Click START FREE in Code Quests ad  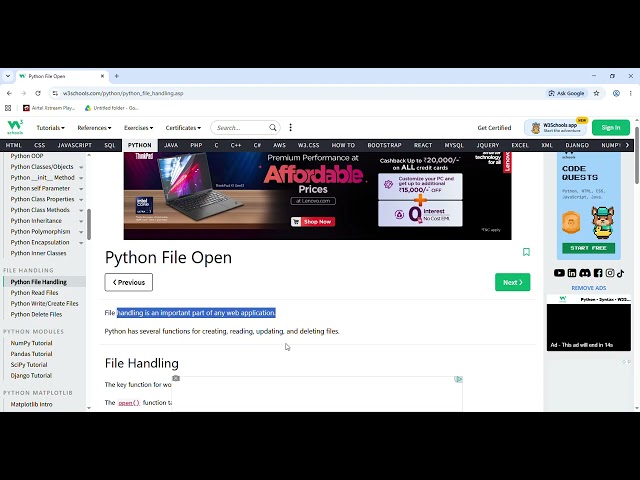click(x=589, y=248)
